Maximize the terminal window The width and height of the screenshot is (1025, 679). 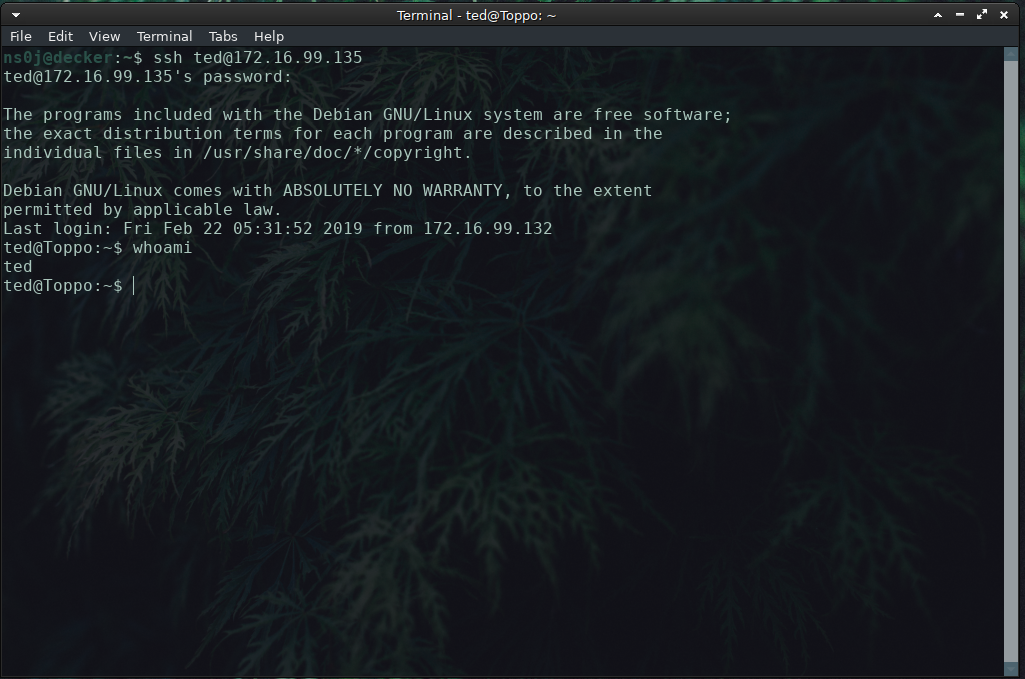coord(982,14)
